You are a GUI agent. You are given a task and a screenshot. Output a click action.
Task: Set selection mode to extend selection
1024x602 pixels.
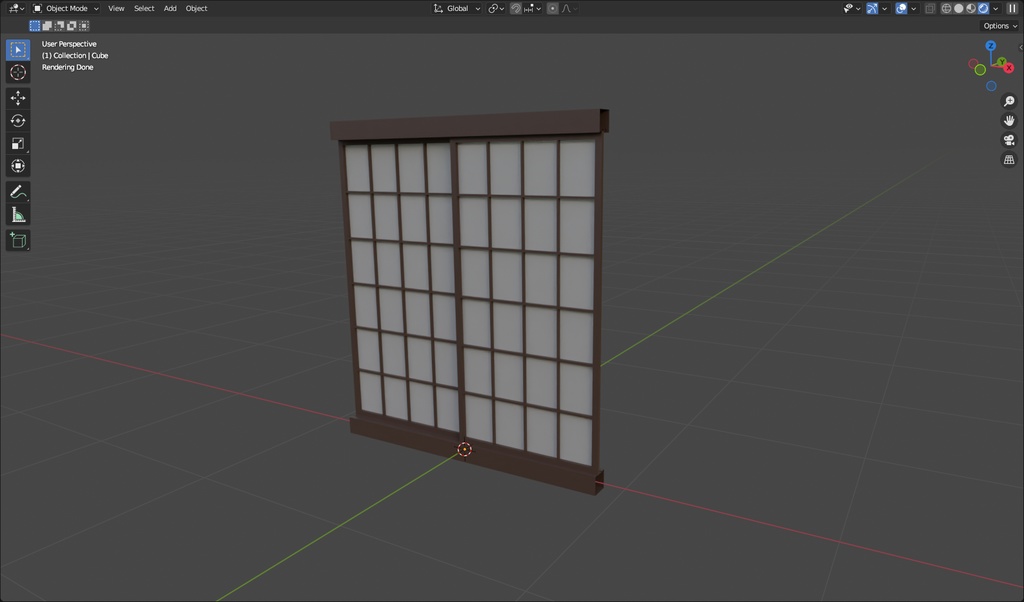click(47, 25)
